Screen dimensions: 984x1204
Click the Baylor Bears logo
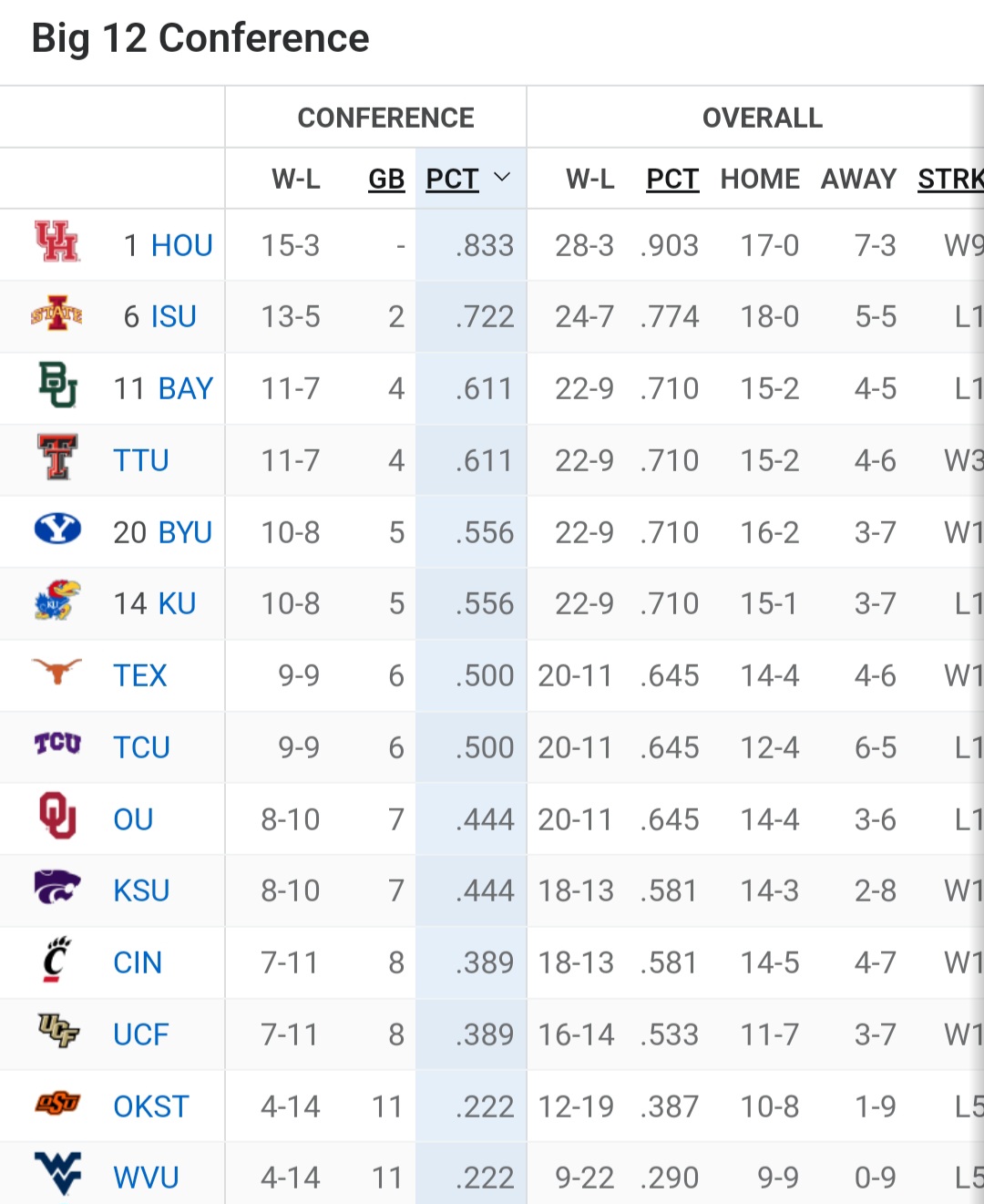[x=56, y=386]
